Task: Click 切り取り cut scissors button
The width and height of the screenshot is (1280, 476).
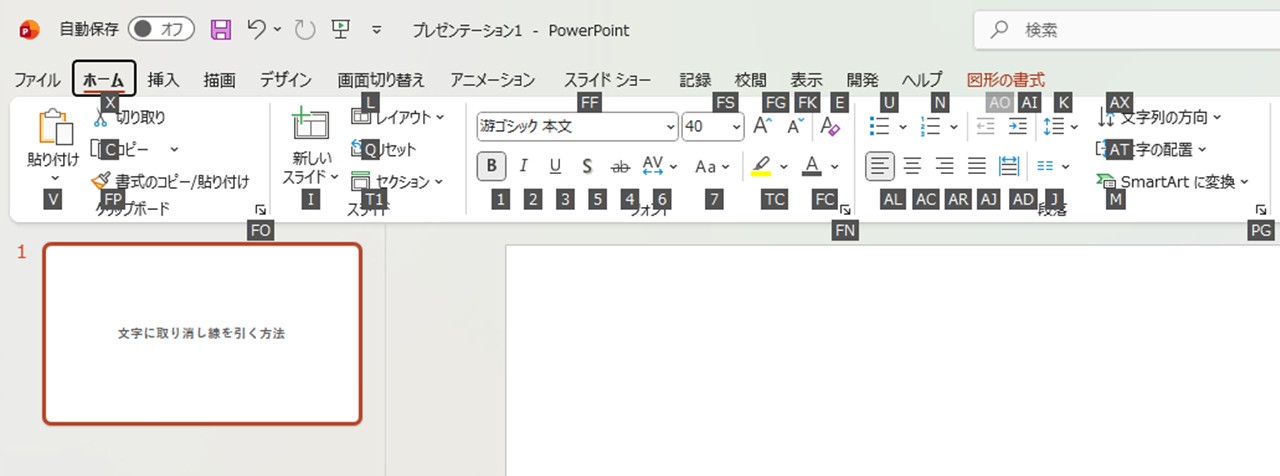Action: coord(129,117)
